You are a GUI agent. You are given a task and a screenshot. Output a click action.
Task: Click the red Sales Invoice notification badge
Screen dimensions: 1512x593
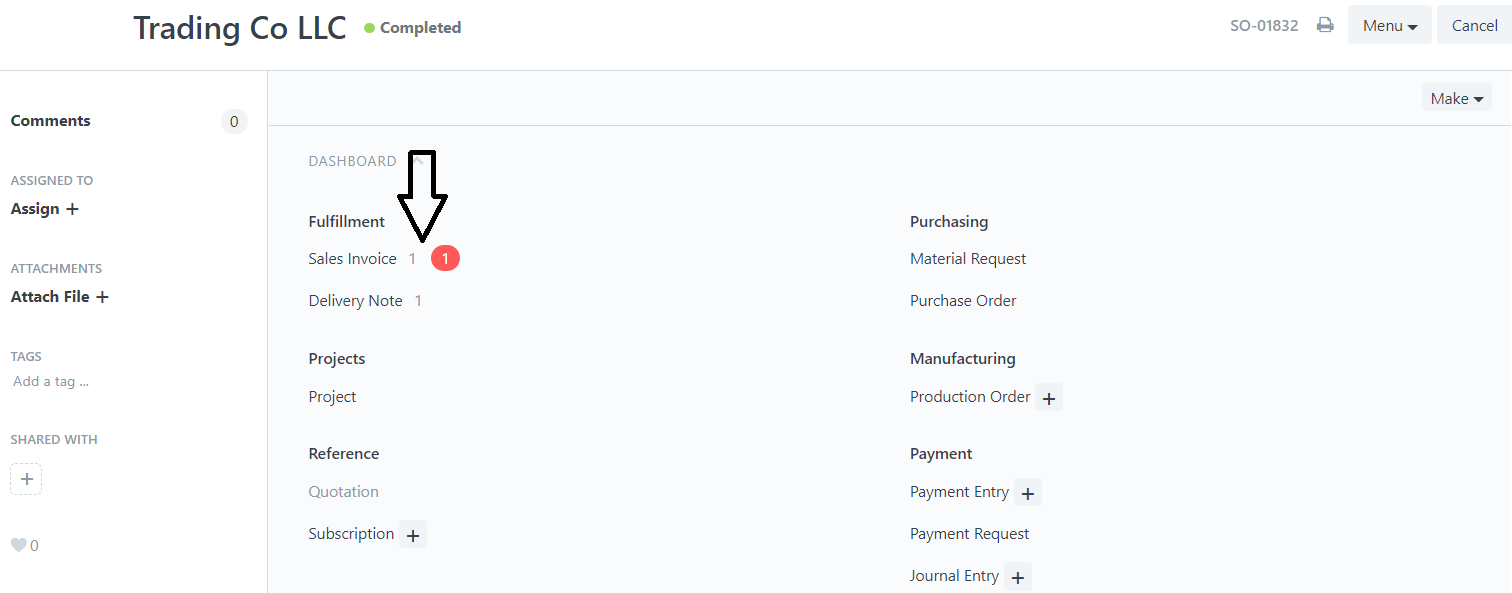(x=445, y=259)
